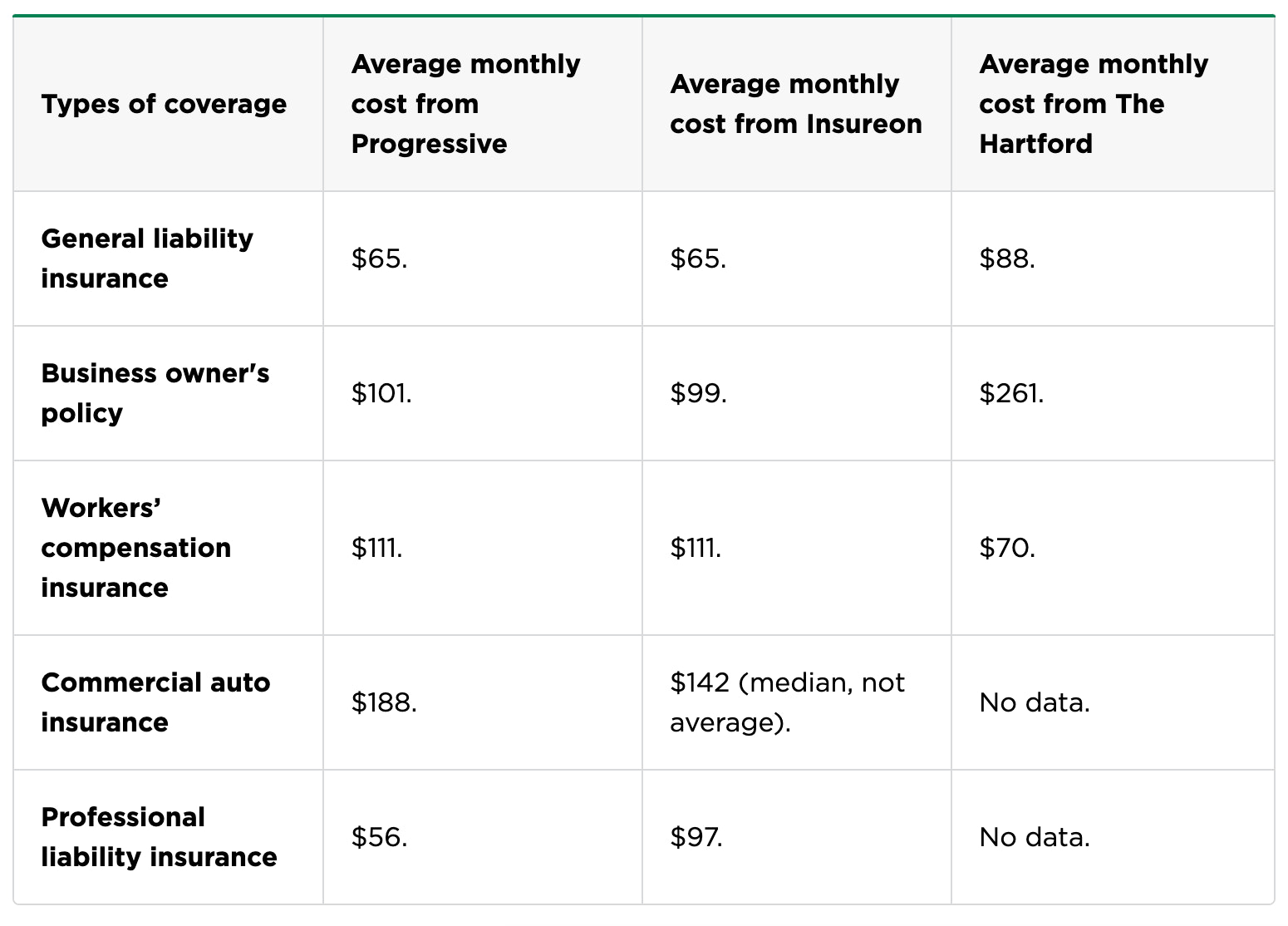Select the Insureon average monthly cost header
The height and width of the screenshot is (926, 1288).
point(796,104)
